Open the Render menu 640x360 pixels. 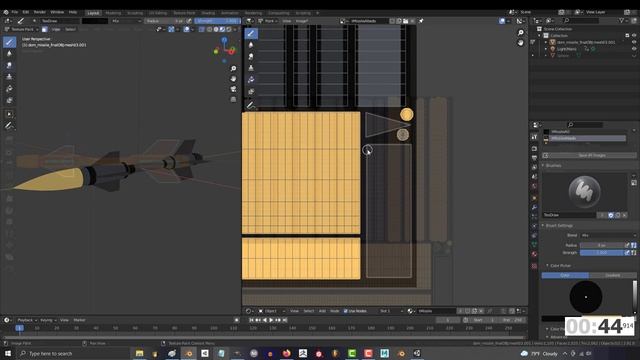[40, 12]
